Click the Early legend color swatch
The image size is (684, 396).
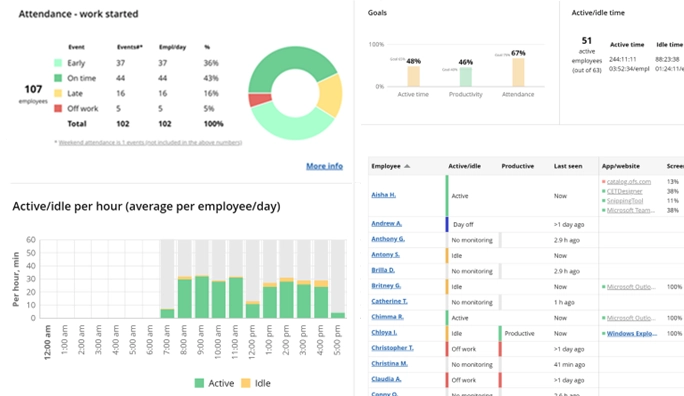coord(58,63)
